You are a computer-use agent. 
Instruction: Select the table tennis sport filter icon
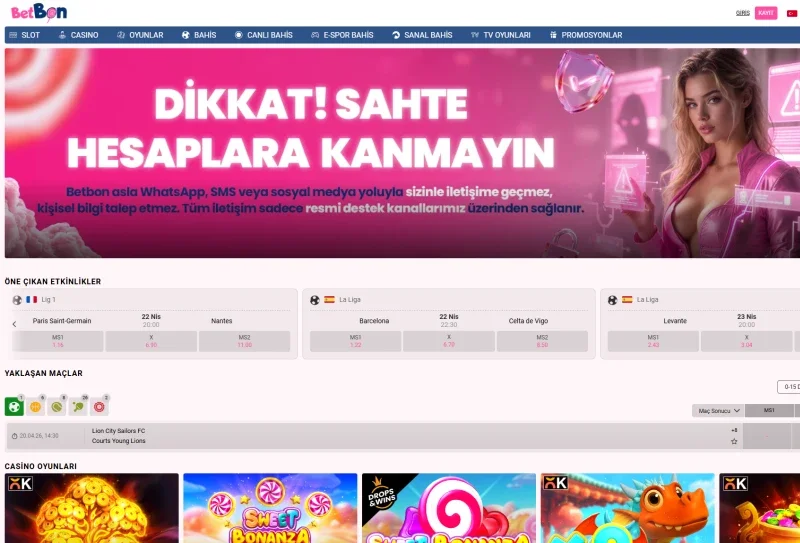click(78, 407)
